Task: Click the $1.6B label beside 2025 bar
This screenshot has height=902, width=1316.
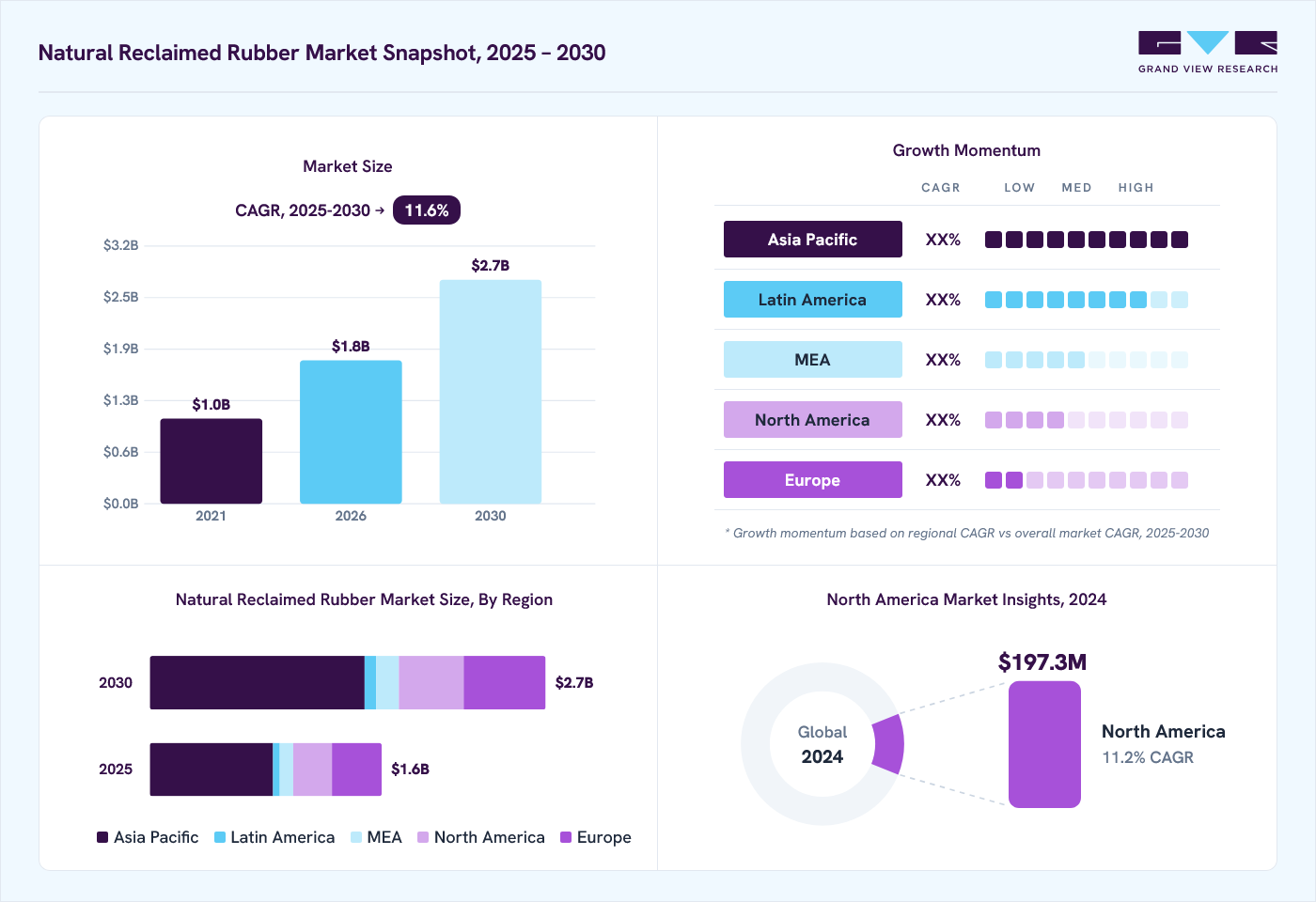Action: pos(411,770)
